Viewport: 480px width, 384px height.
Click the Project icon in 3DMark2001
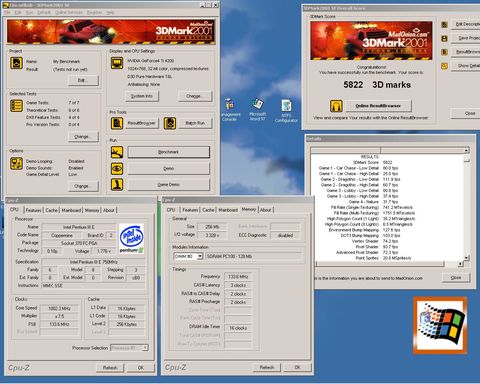point(16,63)
